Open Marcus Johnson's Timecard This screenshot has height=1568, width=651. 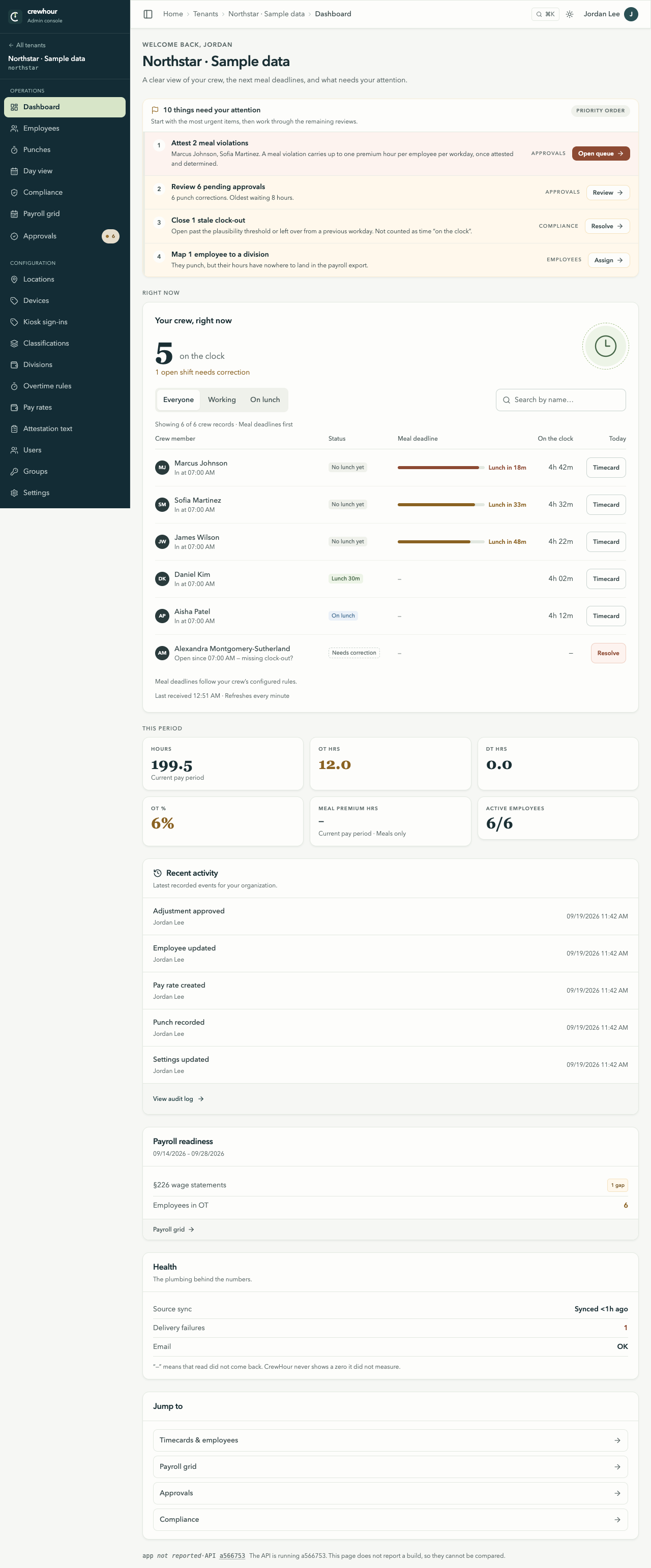606,468
